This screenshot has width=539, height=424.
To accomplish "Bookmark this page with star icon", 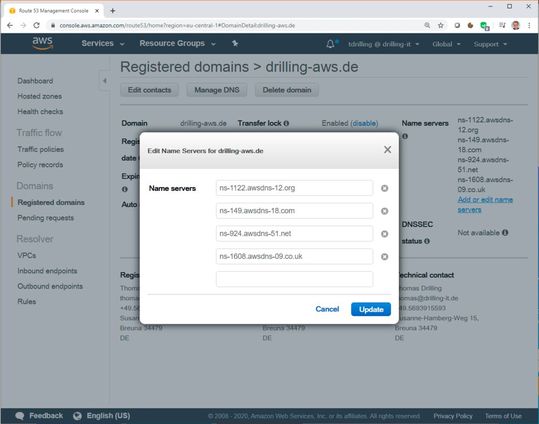I will tap(441, 25).
